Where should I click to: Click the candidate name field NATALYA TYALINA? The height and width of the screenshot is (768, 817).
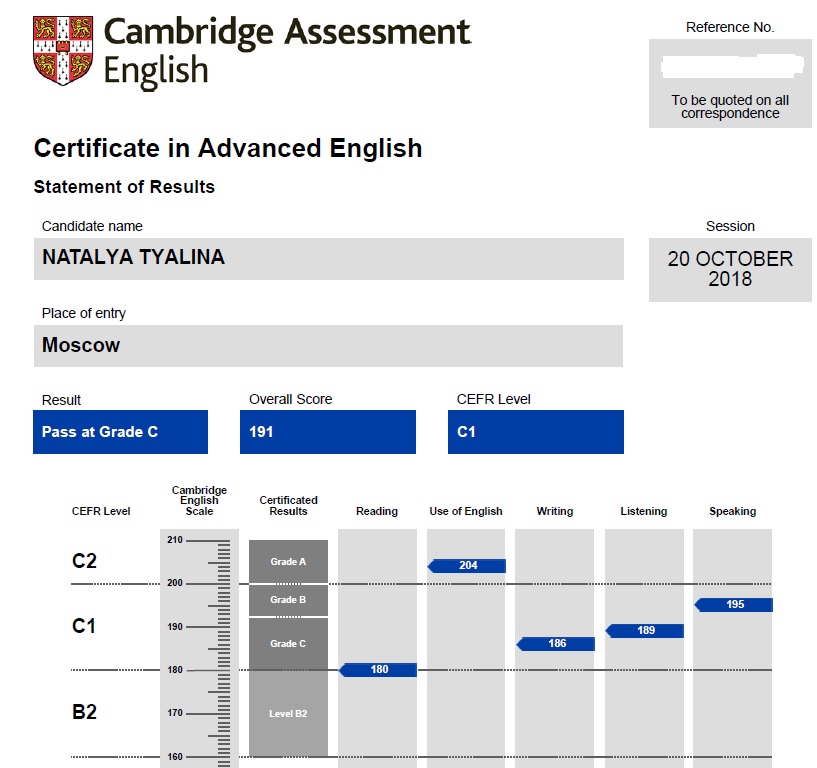click(328, 259)
